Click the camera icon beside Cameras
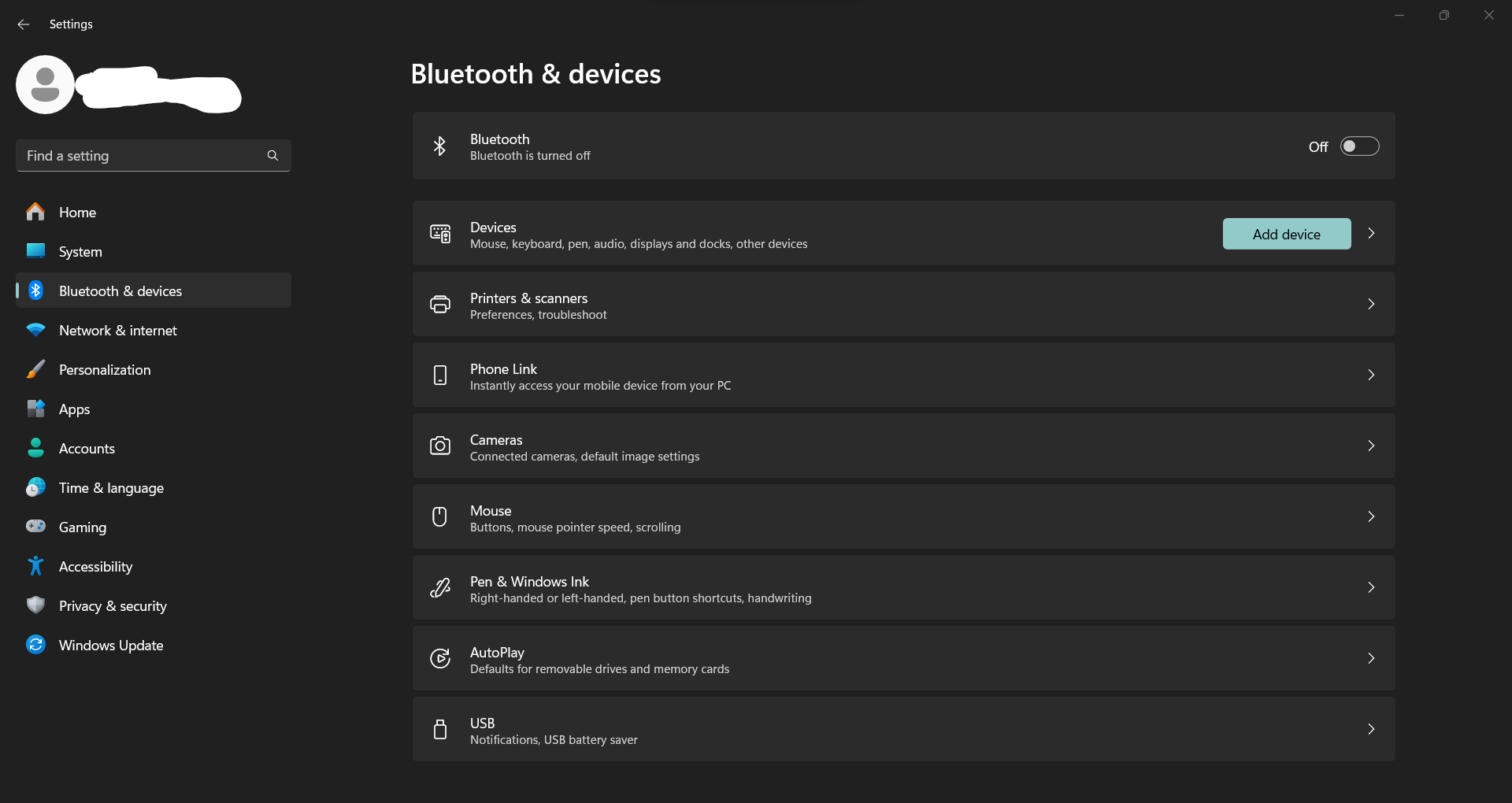The width and height of the screenshot is (1512, 803). coord(440,446)
